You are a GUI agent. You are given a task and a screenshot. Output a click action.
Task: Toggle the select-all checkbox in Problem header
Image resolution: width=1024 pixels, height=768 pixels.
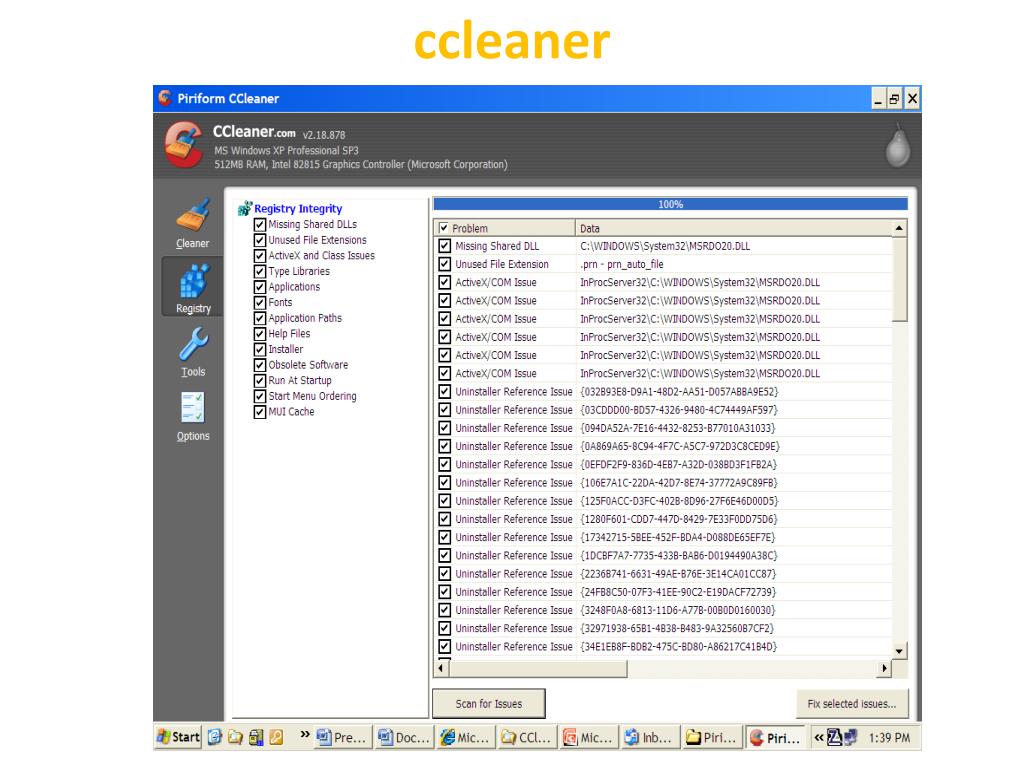click(444, 229)
